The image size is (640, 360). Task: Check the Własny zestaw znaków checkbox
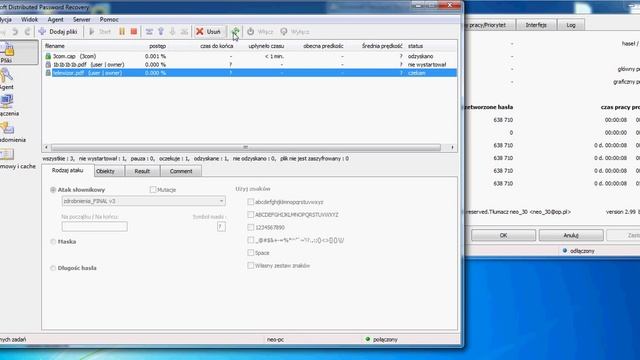[x=251, y=265]
